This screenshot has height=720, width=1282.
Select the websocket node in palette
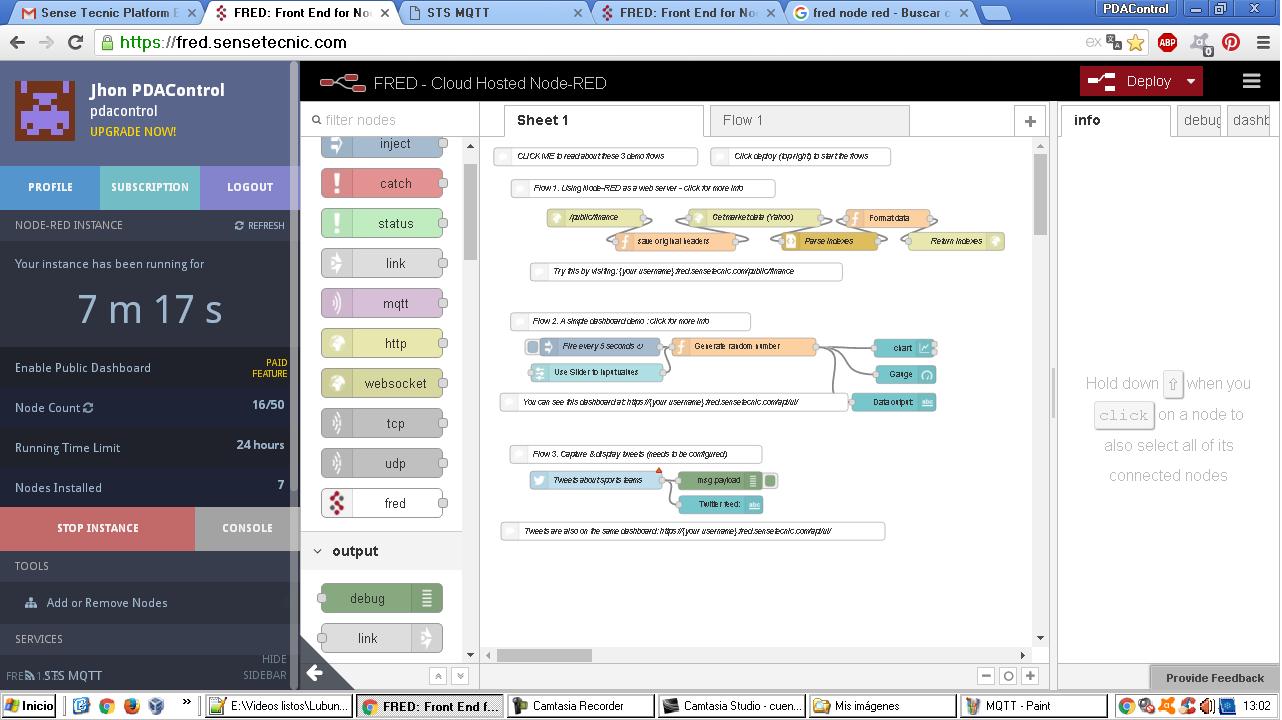tap(382, 383)
